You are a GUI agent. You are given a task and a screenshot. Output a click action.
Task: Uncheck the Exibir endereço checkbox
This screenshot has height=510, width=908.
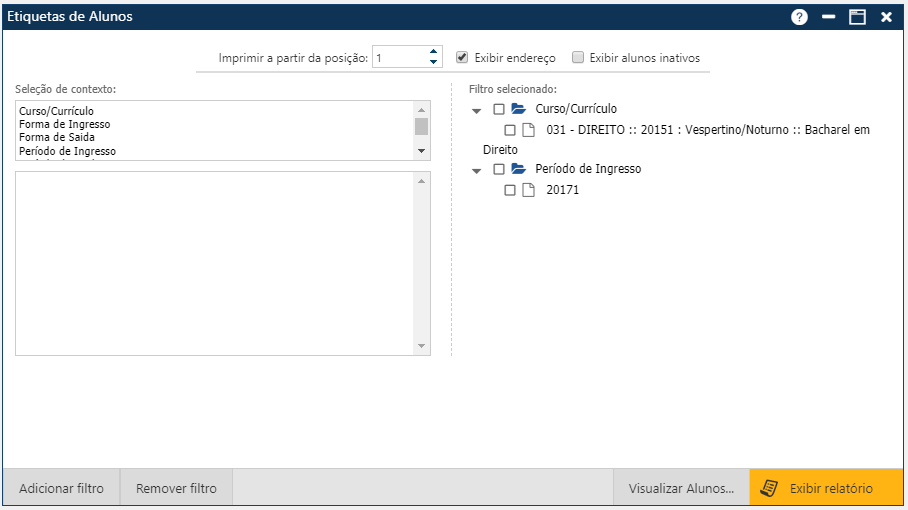(462, 58)
